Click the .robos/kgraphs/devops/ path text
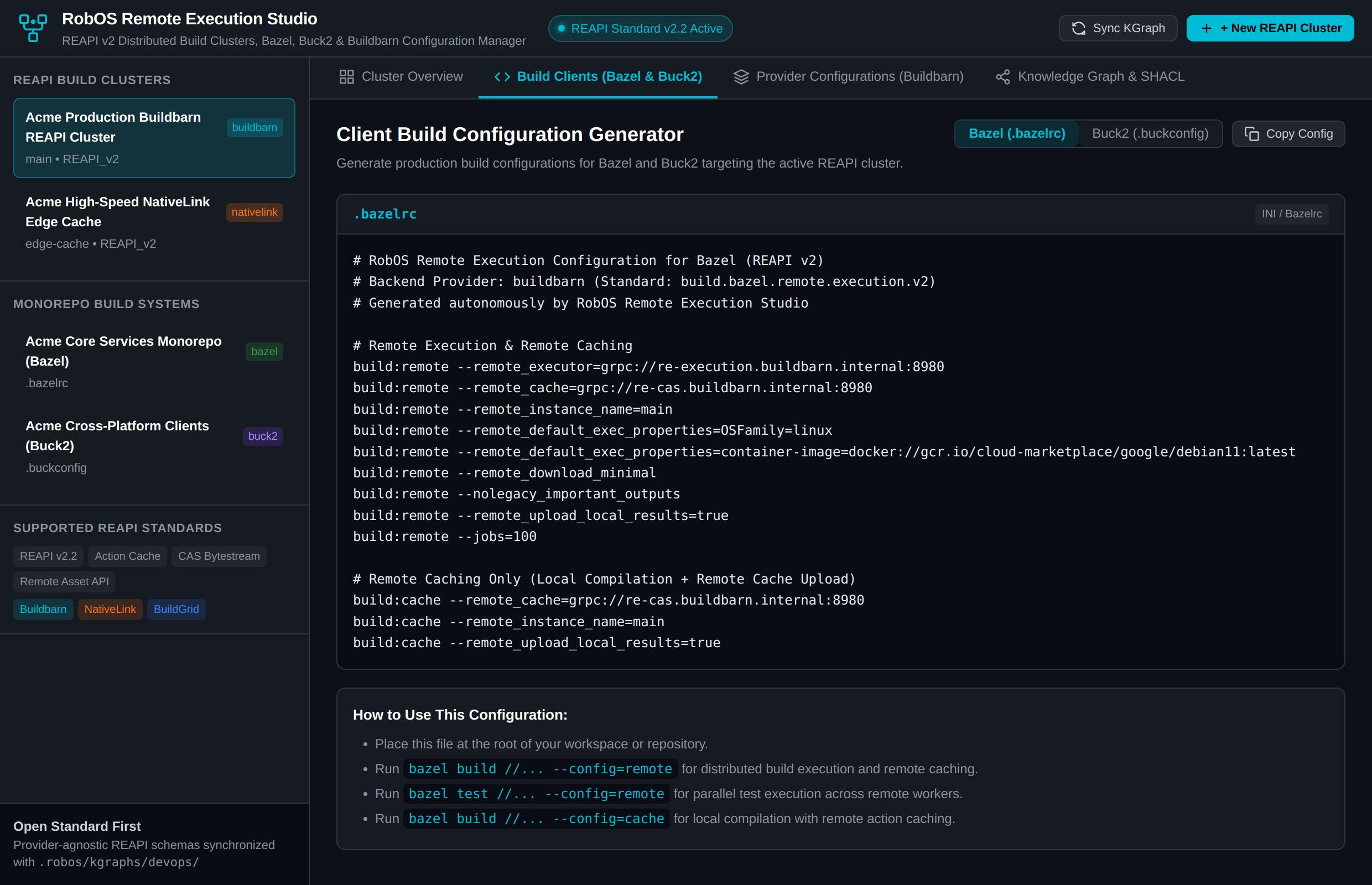This screenshot has height=885, width=1372. [x=119, y=862]
